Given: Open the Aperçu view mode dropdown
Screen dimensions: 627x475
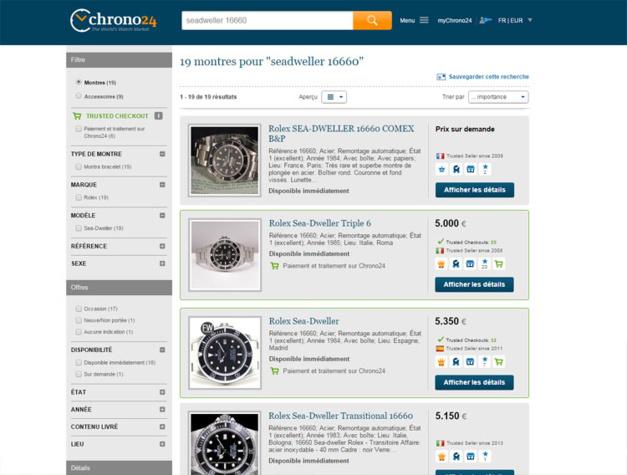Looking at the screenshot, I should click(x=334, y=97).
